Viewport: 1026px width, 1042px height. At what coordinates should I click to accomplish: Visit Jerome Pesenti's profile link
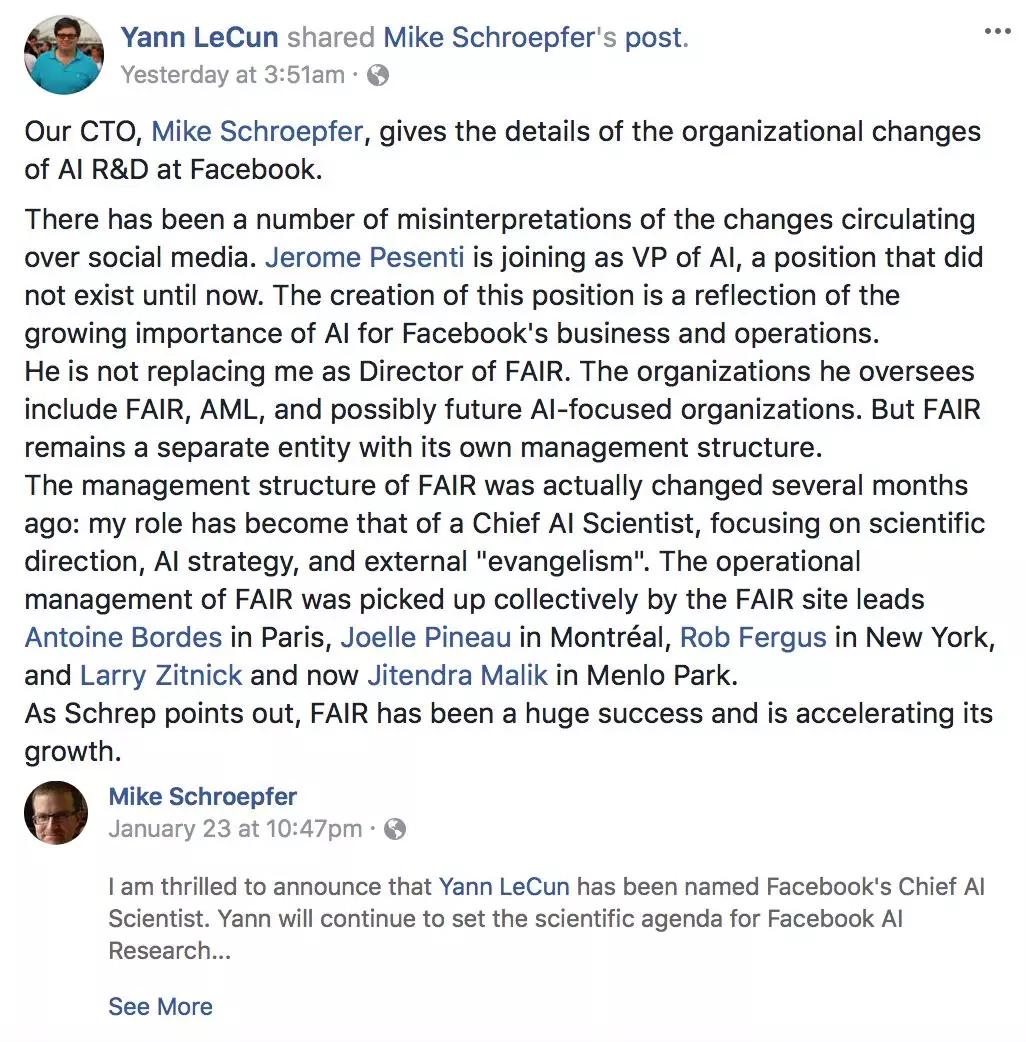click(x=364, y=257)
